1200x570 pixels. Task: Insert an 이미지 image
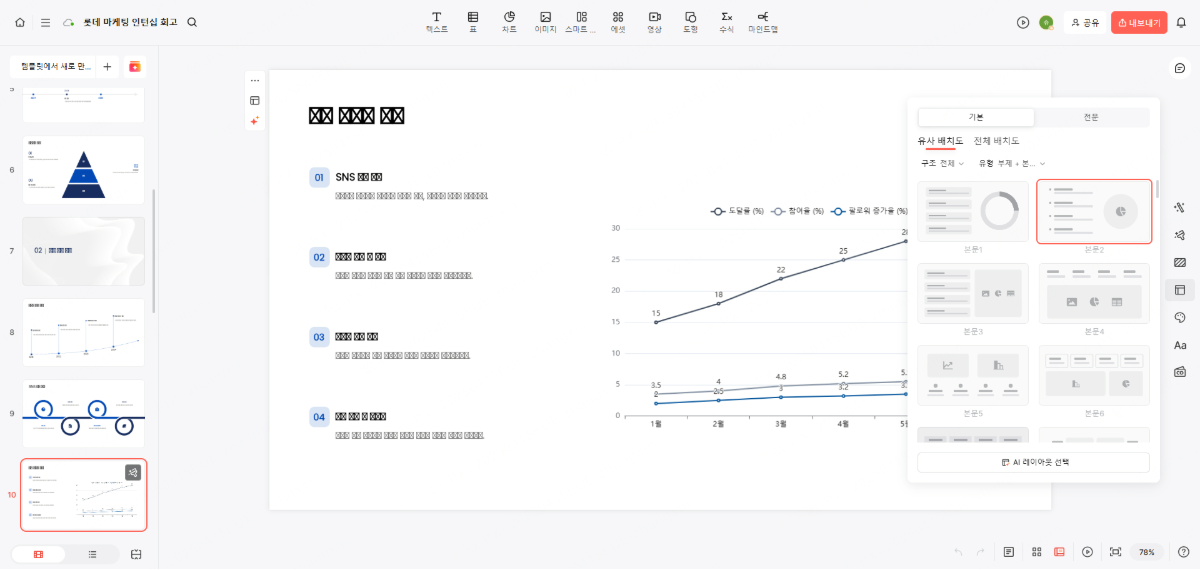point(545,22)
